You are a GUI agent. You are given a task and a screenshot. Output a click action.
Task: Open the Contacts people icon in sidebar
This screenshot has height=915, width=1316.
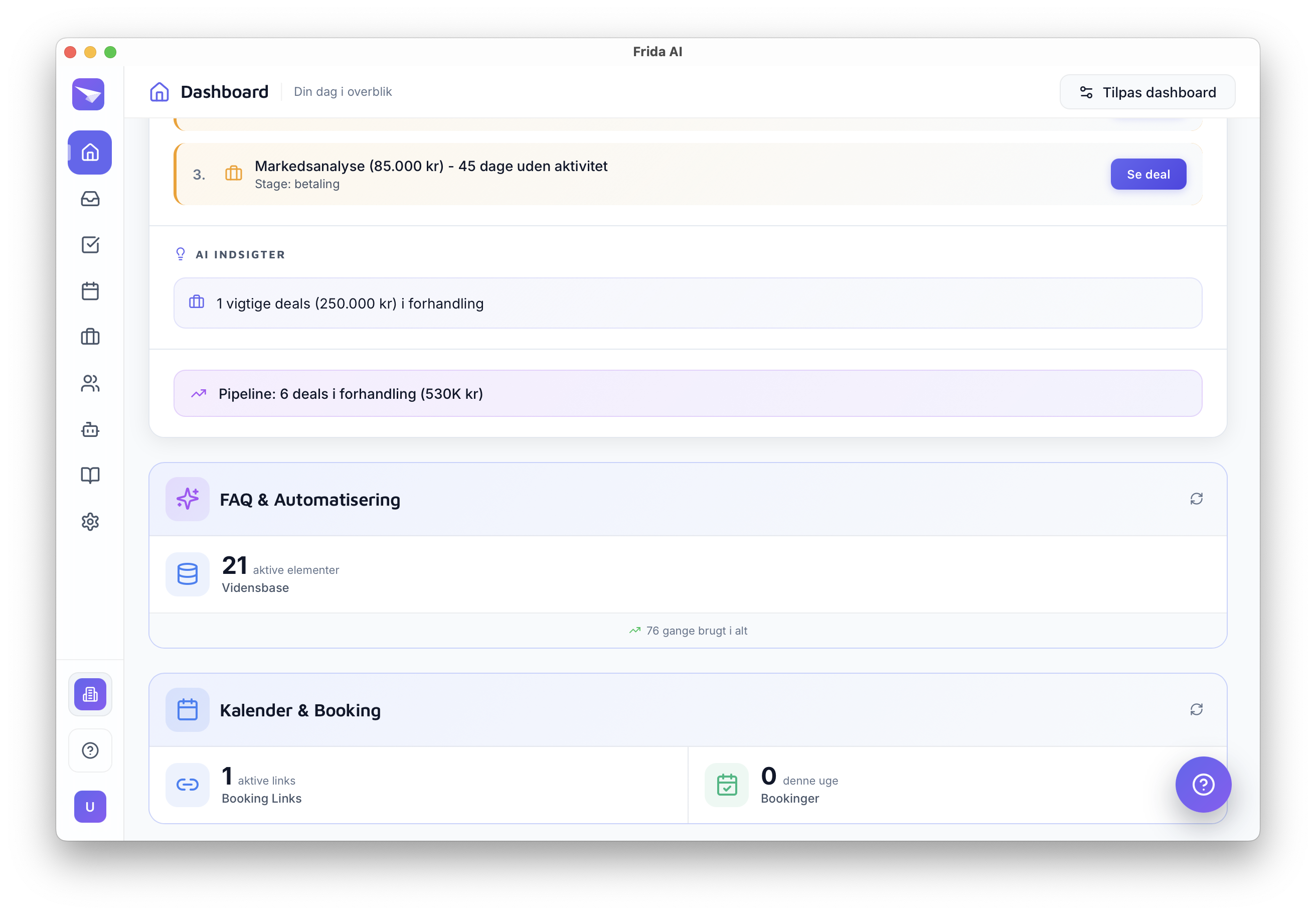pos(90,383)
